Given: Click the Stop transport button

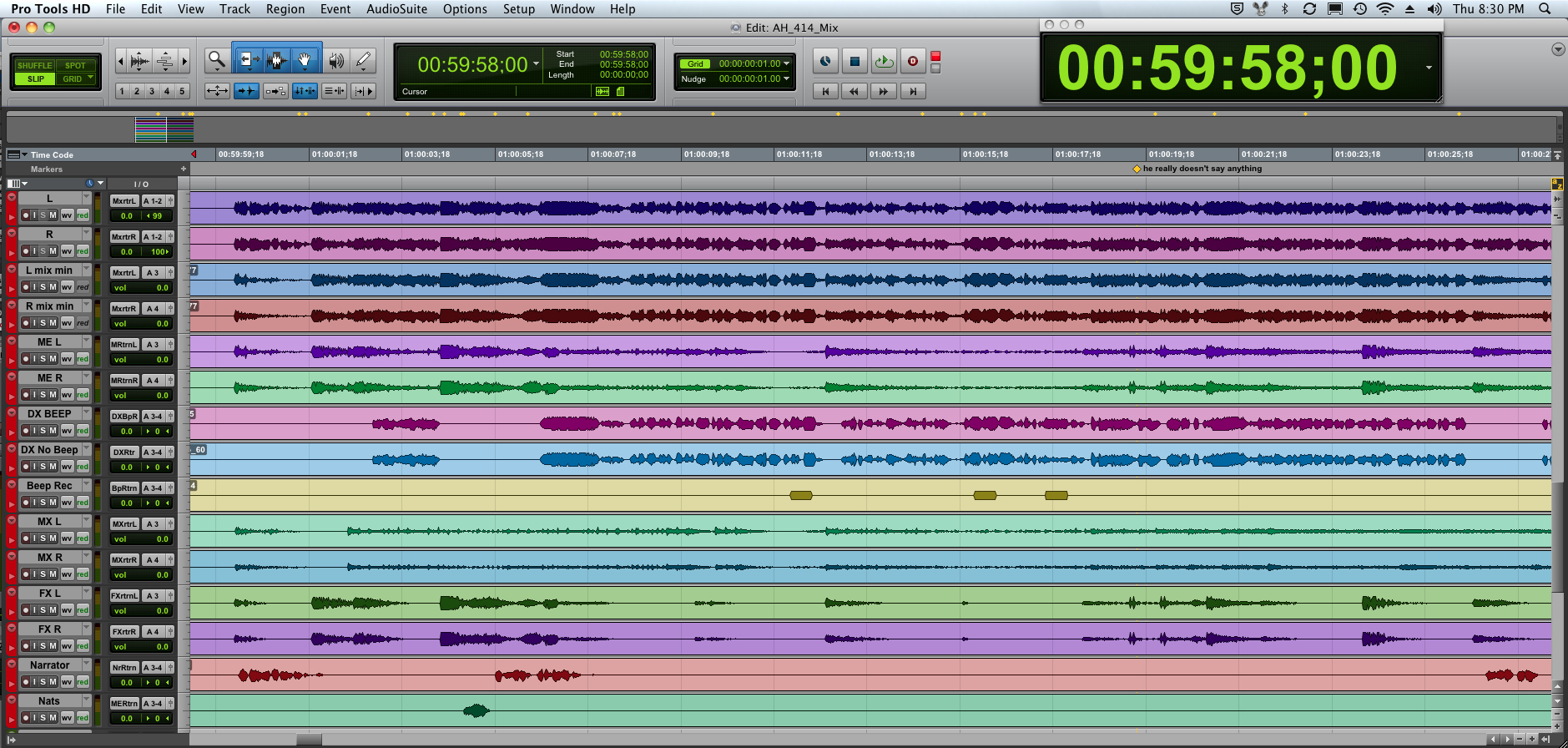Looking at the screenshot, I should coord(855,61).
